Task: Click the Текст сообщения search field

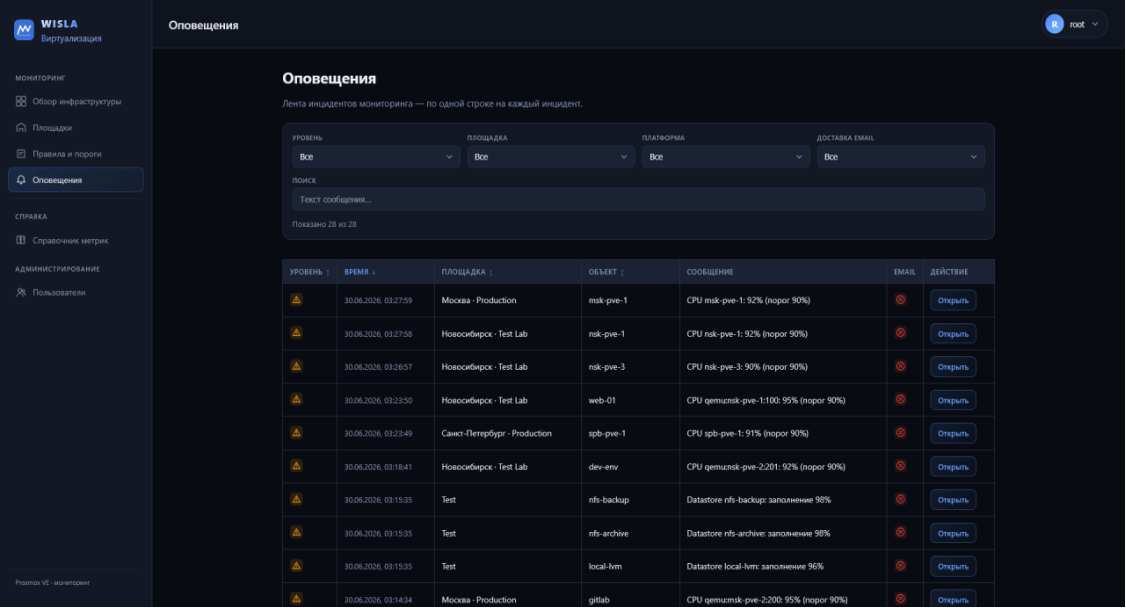Action: point(638,200)
